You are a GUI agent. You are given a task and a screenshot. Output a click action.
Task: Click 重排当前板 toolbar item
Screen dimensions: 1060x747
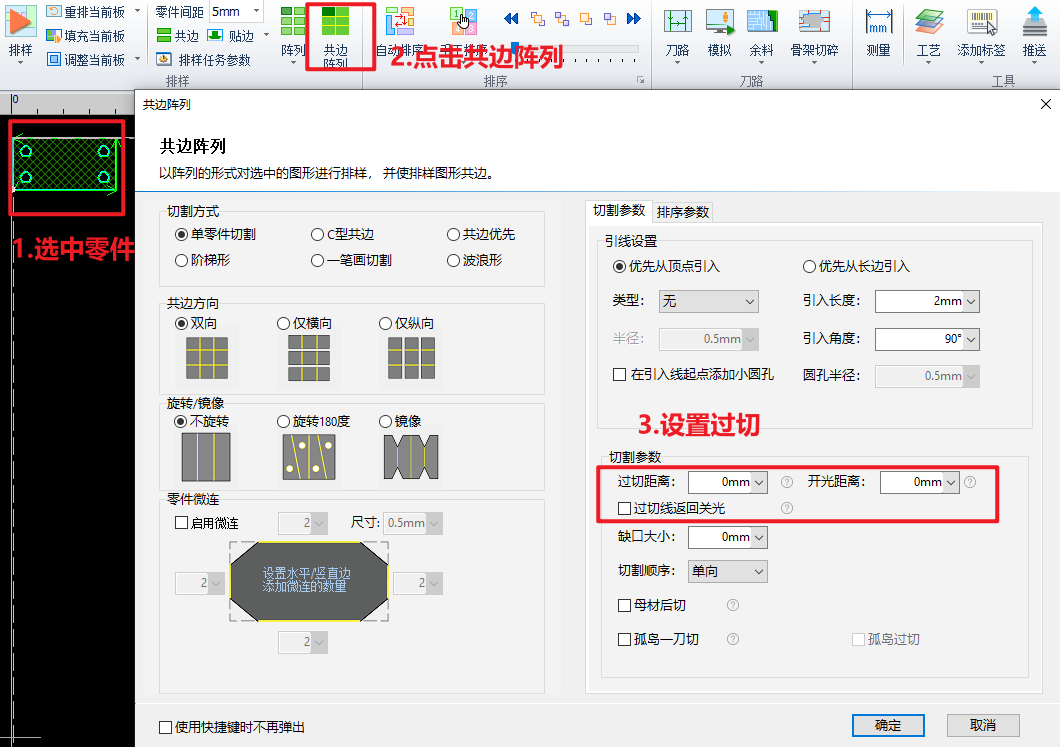[85, 11]
